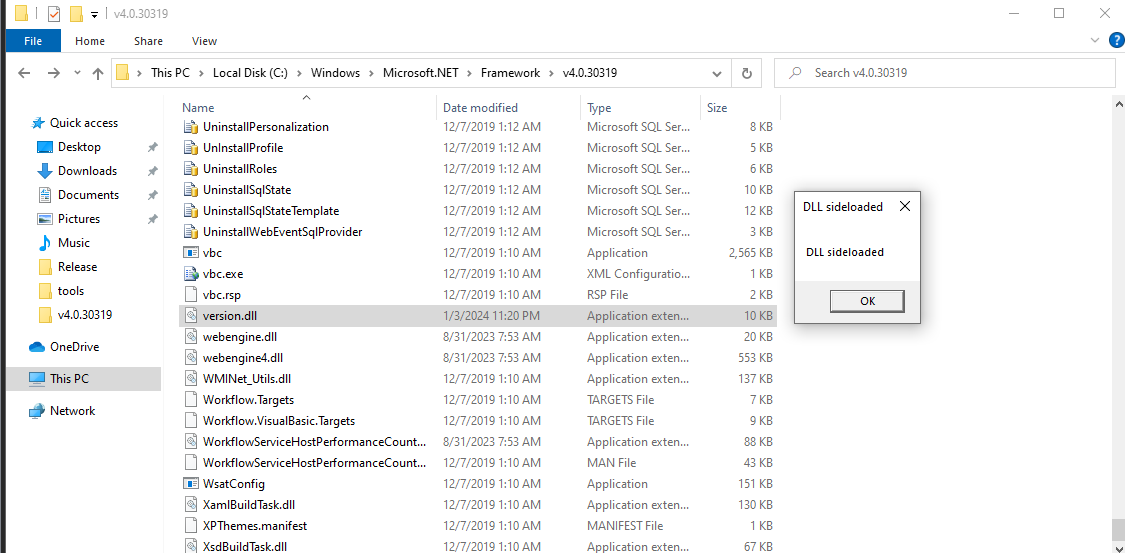Switch to the View ribbon tab
The height and width of the screenshot is (553, 1125).
(x=204, y=41)
